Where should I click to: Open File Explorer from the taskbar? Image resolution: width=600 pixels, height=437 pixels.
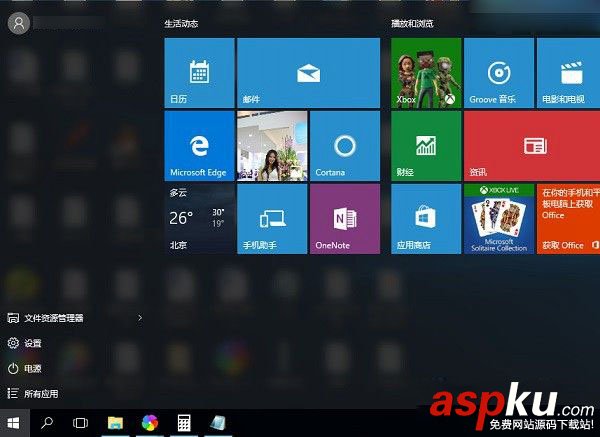pyautogui.click(x=115, y=423)
